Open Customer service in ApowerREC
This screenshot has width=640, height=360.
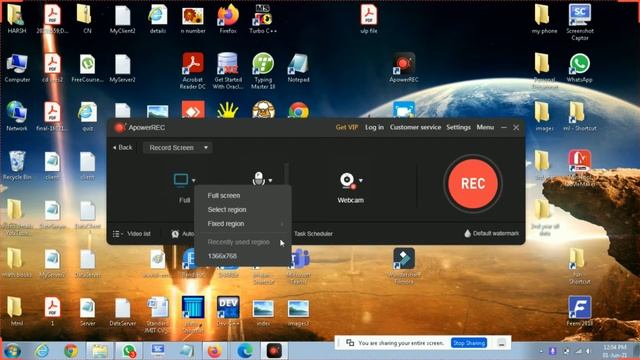[x=415, y=127]
